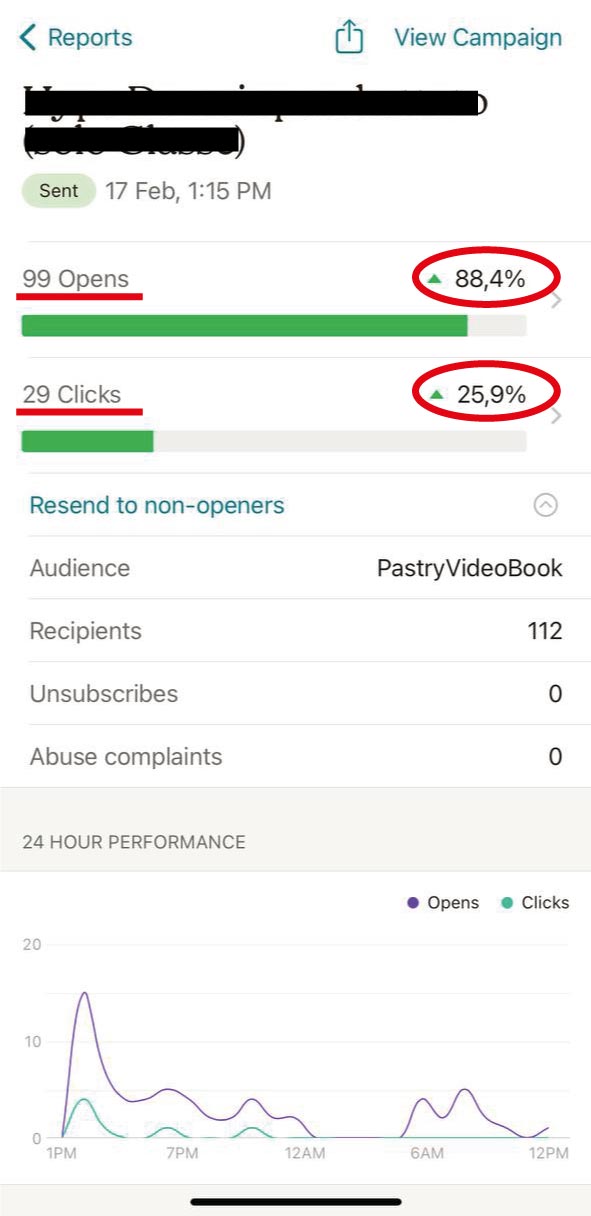The height and width of the screenshot is (1216, 591).
Task: Collapse the Resend to non-openers circle chevron
Action: (545, 505)
